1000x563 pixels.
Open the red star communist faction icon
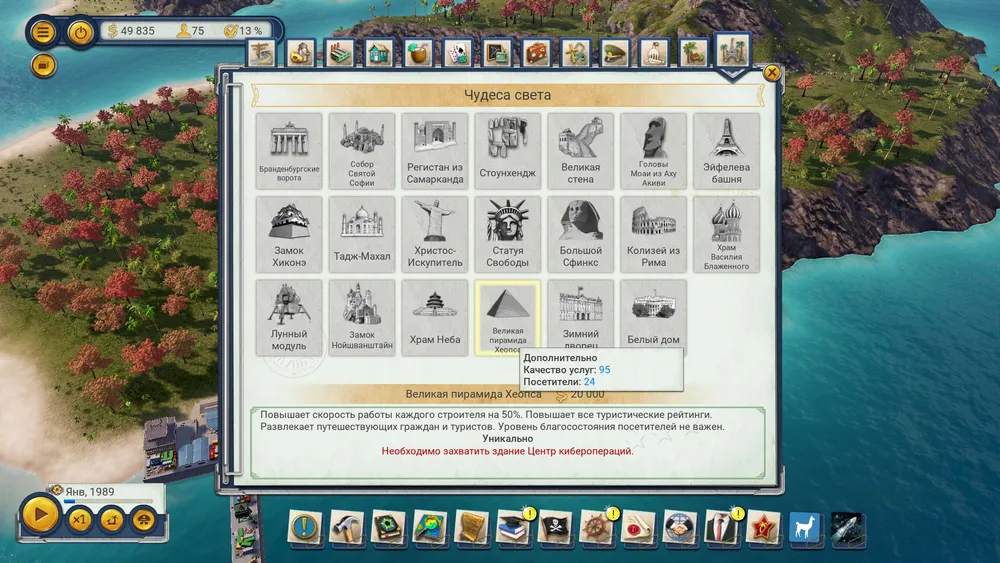click(x=763, y=527)
